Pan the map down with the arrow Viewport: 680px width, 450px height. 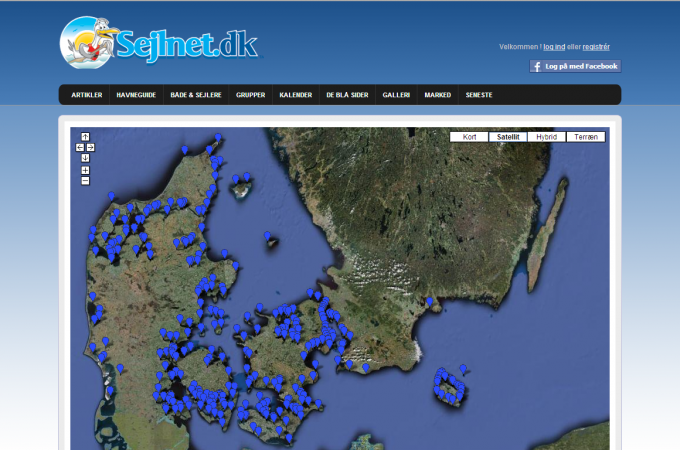85,158
